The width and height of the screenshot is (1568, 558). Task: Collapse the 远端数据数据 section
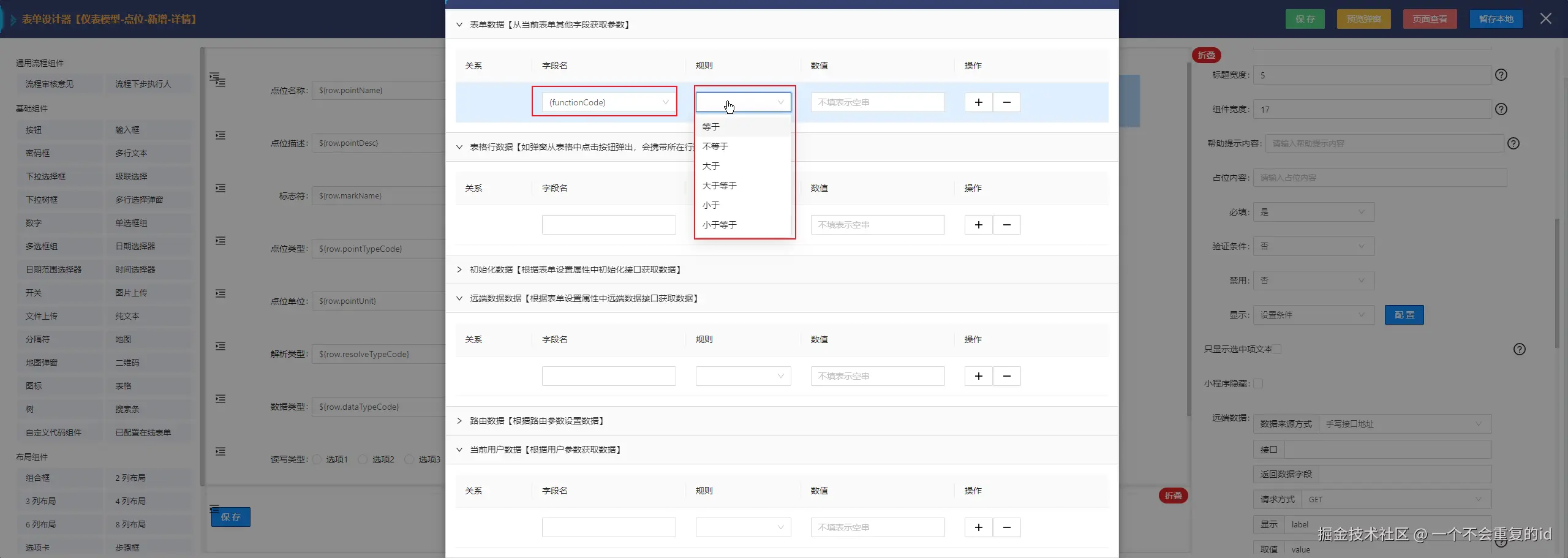click(x=459, y=298)
